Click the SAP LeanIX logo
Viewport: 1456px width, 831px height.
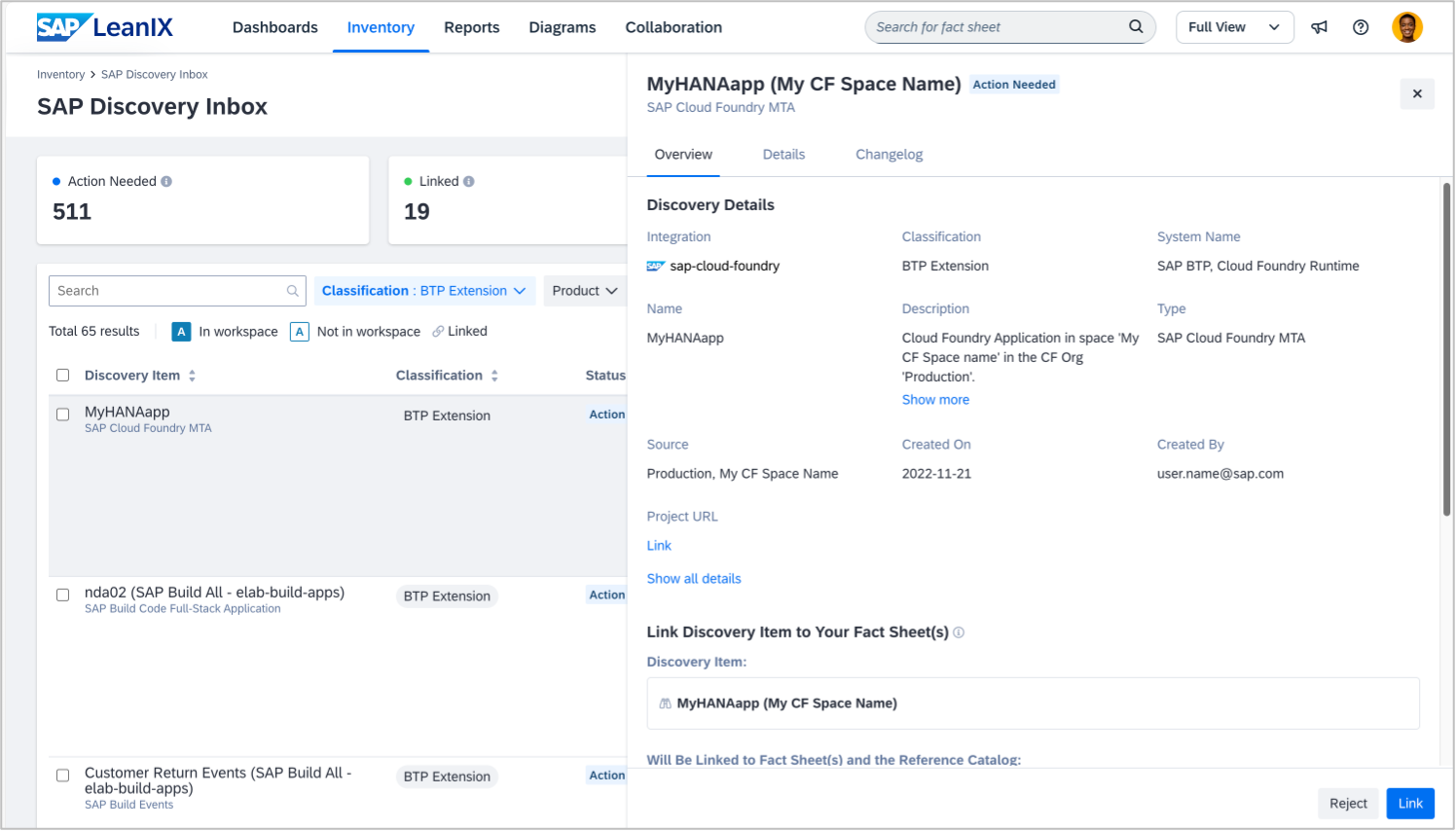(x=105, y=27)
